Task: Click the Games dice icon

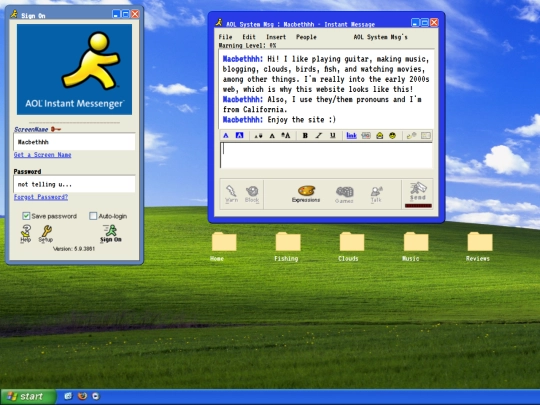Action: 344,195
